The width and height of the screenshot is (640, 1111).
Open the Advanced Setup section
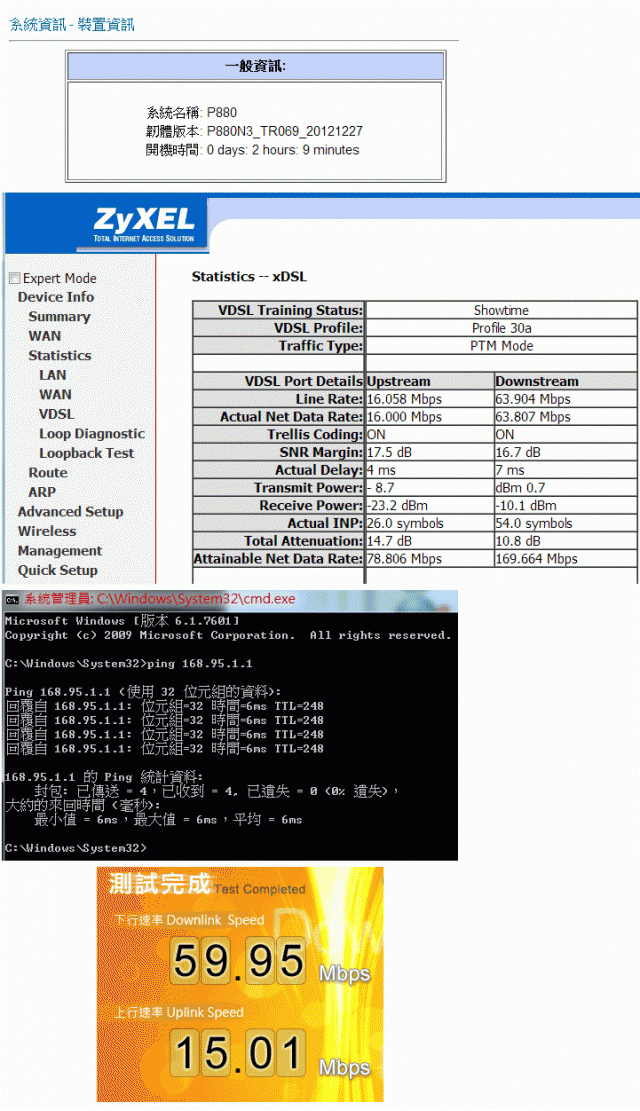[71, 512]
